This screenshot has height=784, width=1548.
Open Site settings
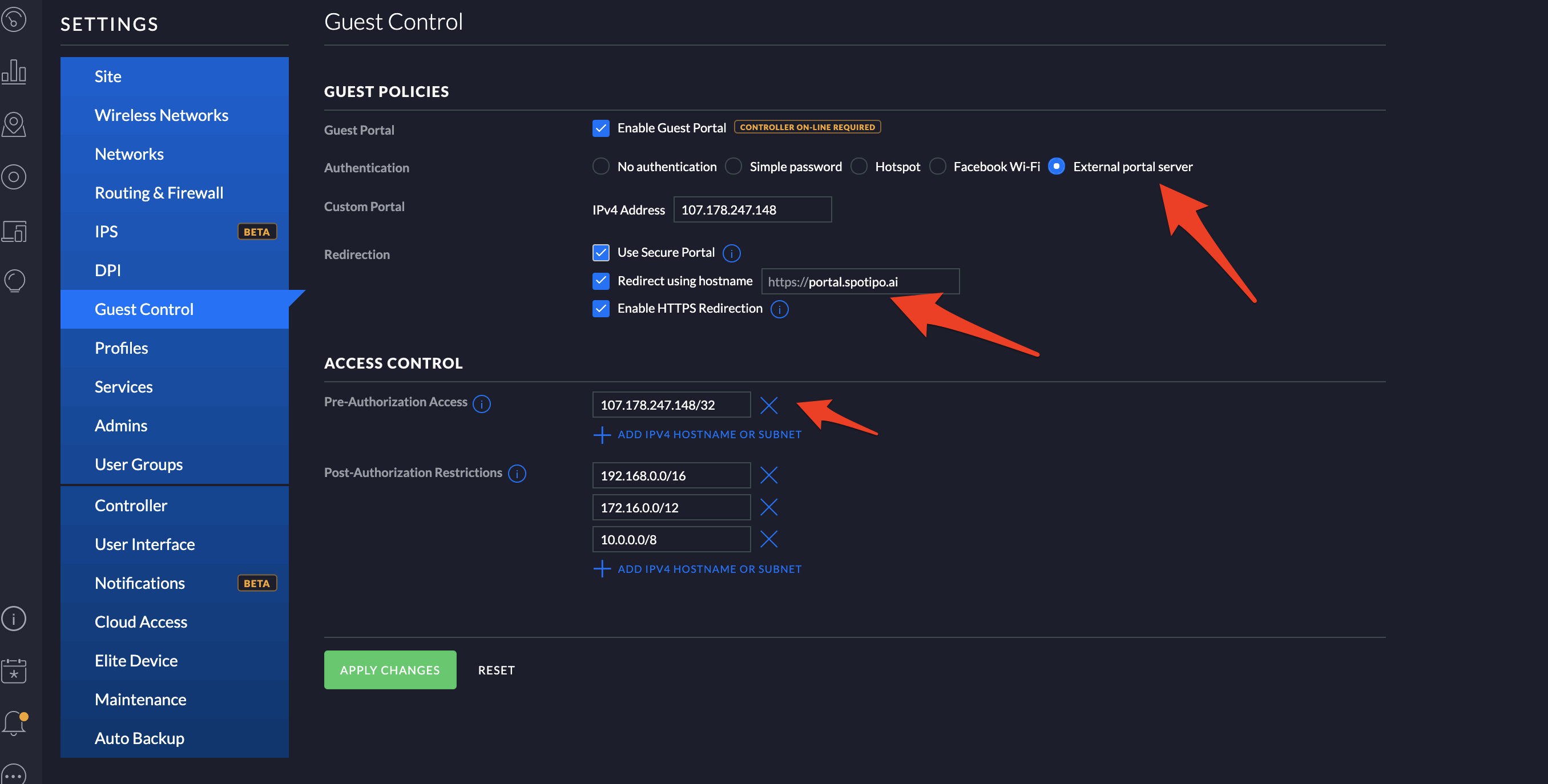(174, 76)
